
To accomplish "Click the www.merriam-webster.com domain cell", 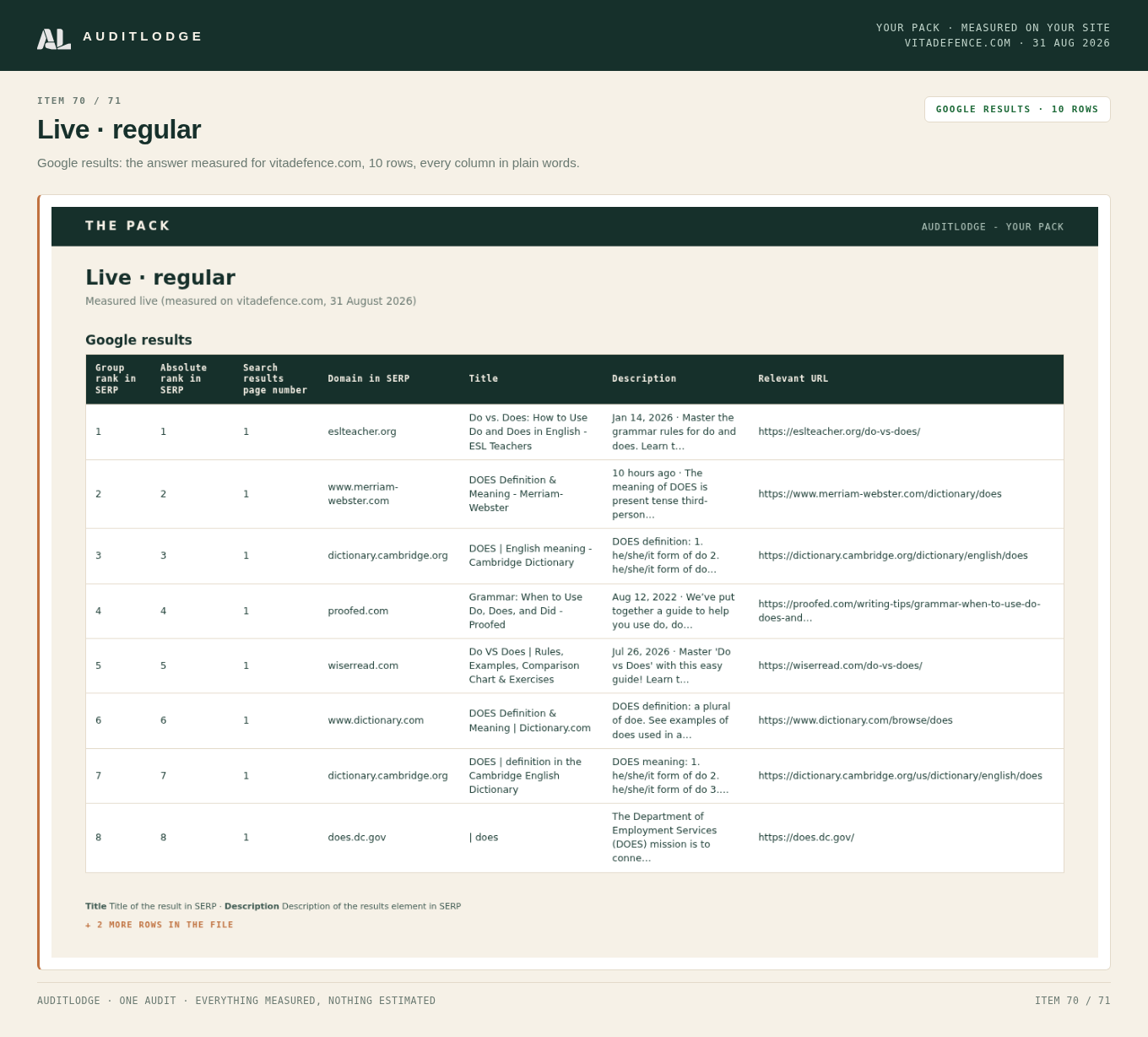I will [x=363, y=494].
